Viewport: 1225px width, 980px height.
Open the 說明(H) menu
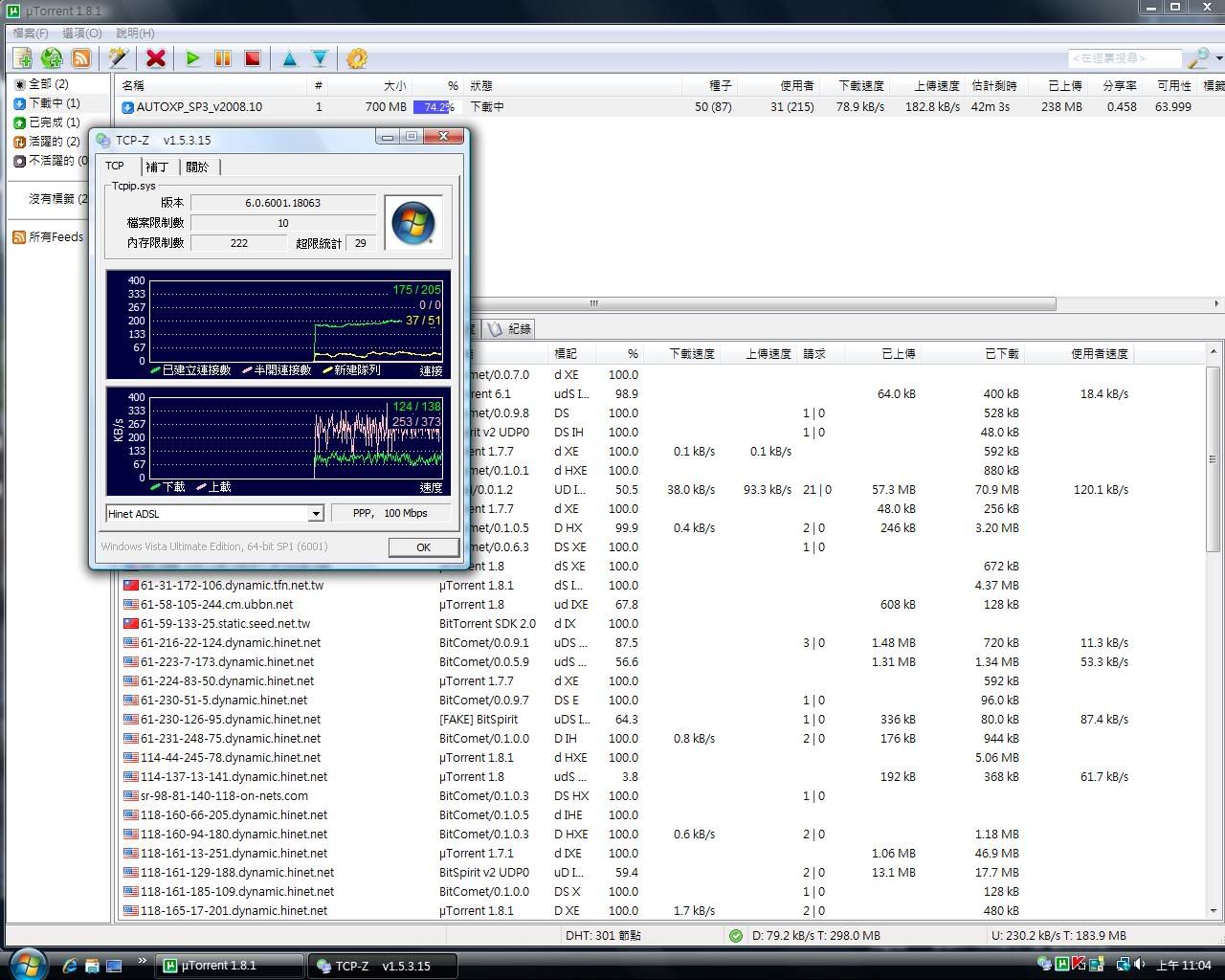click(x=135, y=33)
